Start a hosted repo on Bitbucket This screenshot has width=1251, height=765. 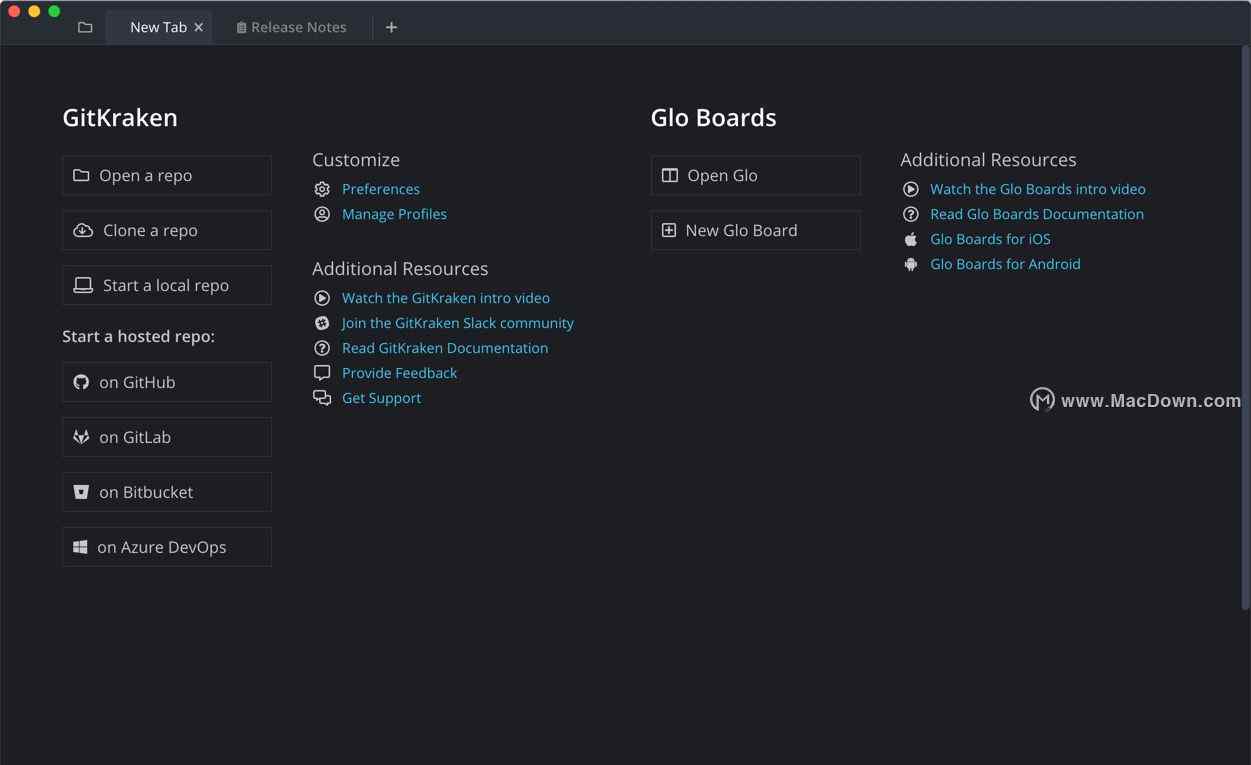click(x=167, y=492)
